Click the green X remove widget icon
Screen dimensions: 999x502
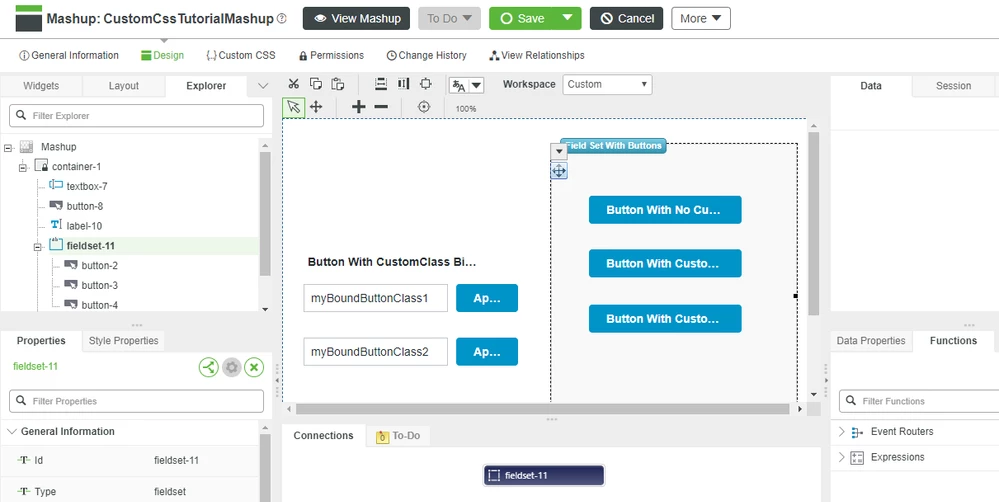(x=254, y=367)
